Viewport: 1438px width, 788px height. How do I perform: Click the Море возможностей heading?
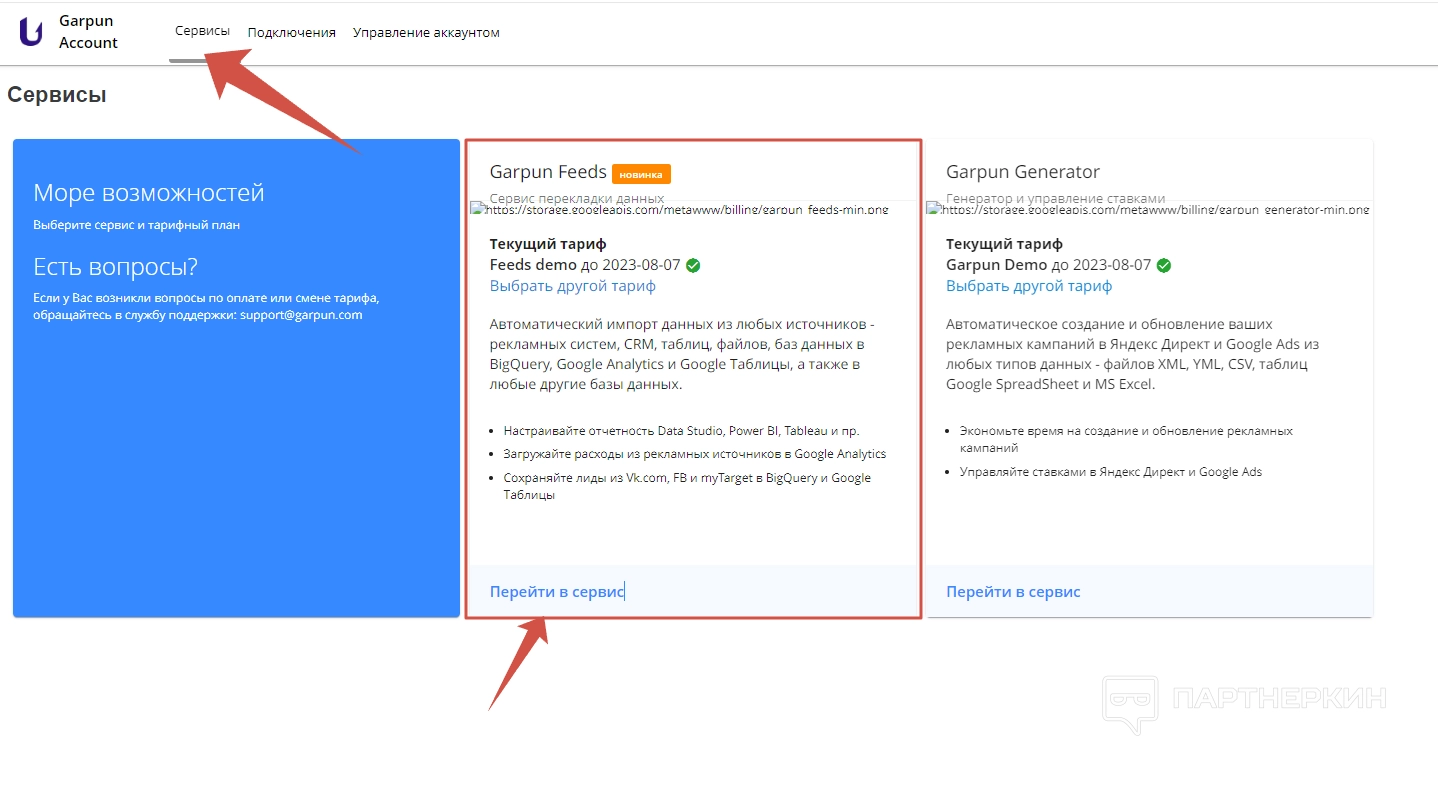coord(149,193)
